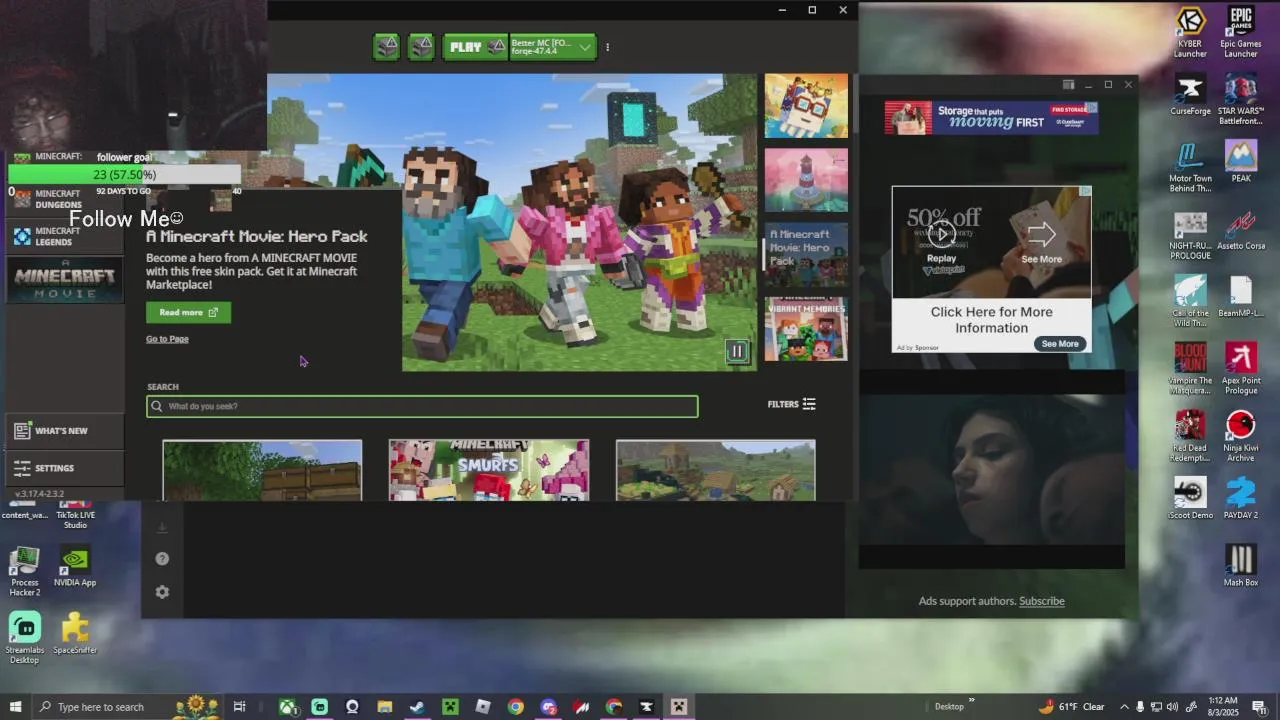
Task: Open the iScoot Demo desktop icon
Action: [x=1190, y=498]
